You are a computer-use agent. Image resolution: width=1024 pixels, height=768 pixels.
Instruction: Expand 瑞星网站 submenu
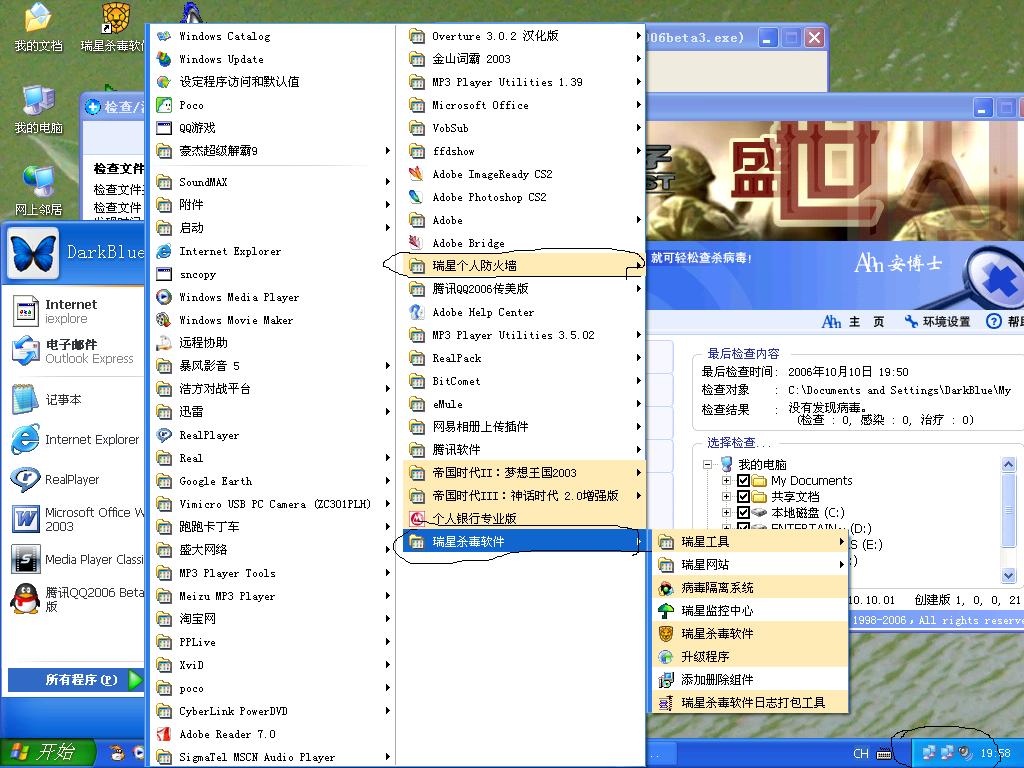[x=750, y=565]
